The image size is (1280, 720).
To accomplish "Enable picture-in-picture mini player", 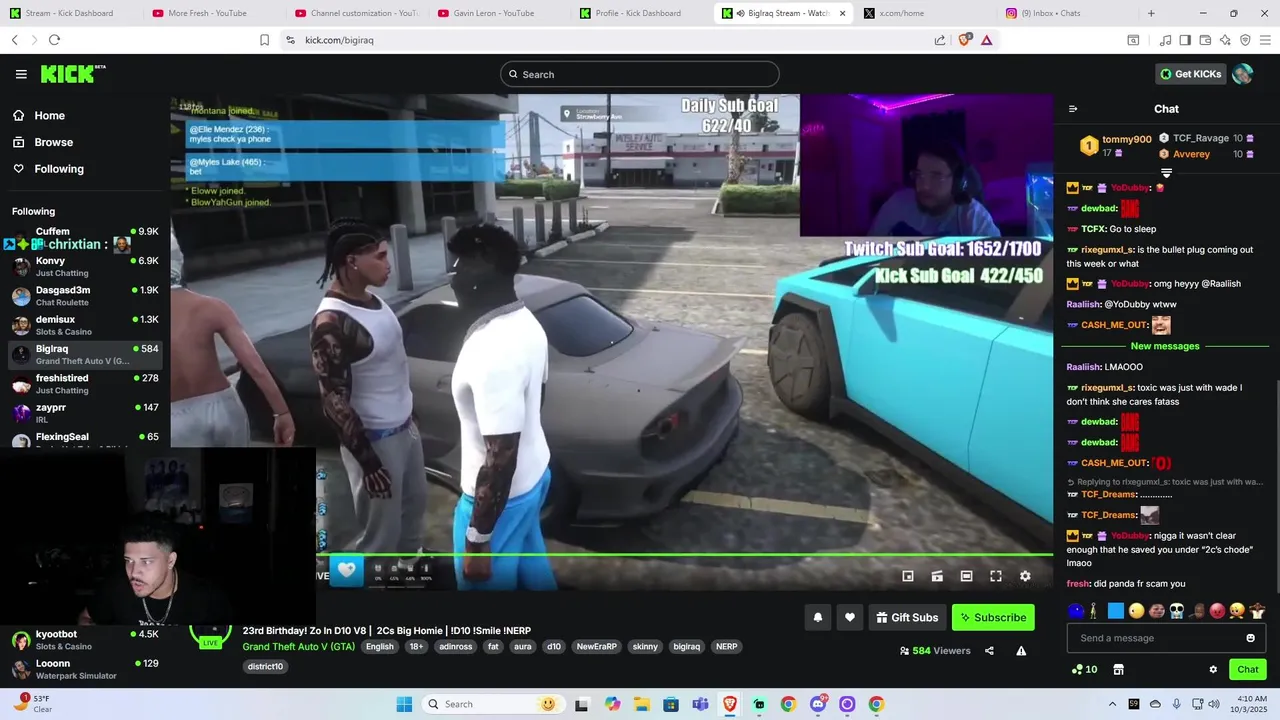I will (x=908, y=576).
